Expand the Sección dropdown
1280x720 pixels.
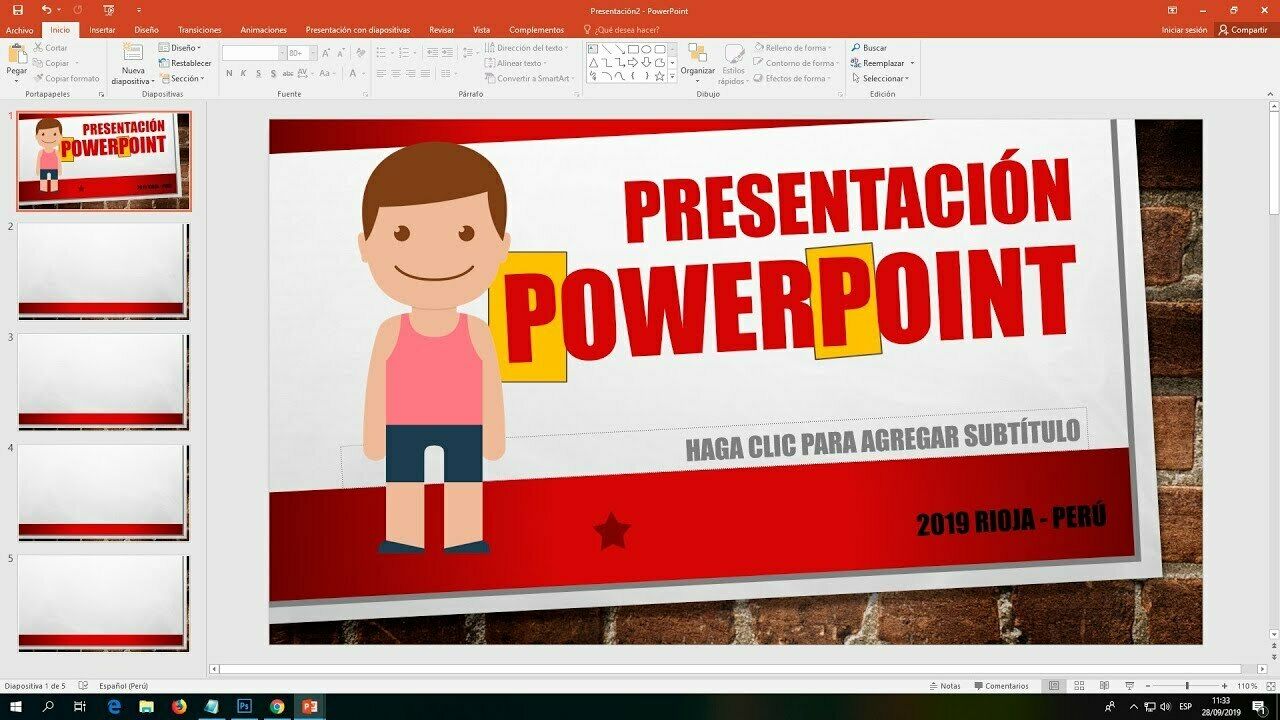(x=185, y=78)
